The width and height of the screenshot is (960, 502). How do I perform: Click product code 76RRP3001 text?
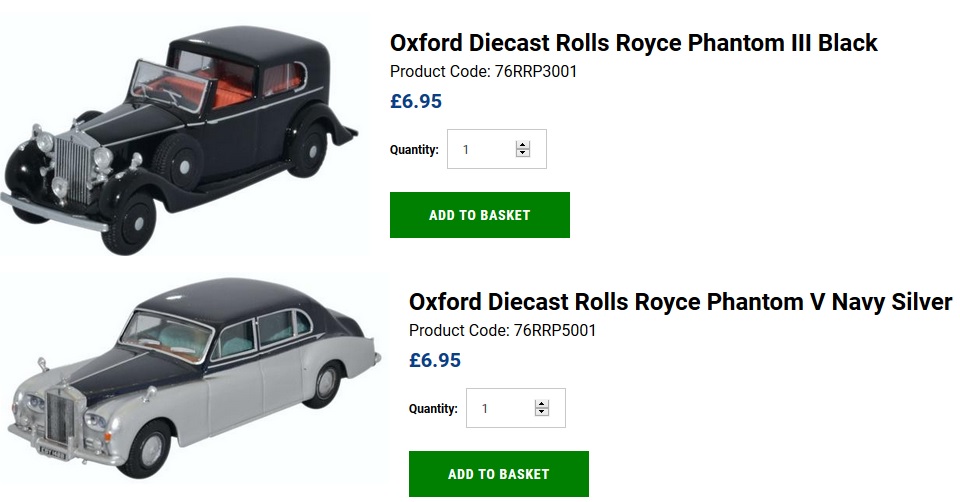(483, 72)
